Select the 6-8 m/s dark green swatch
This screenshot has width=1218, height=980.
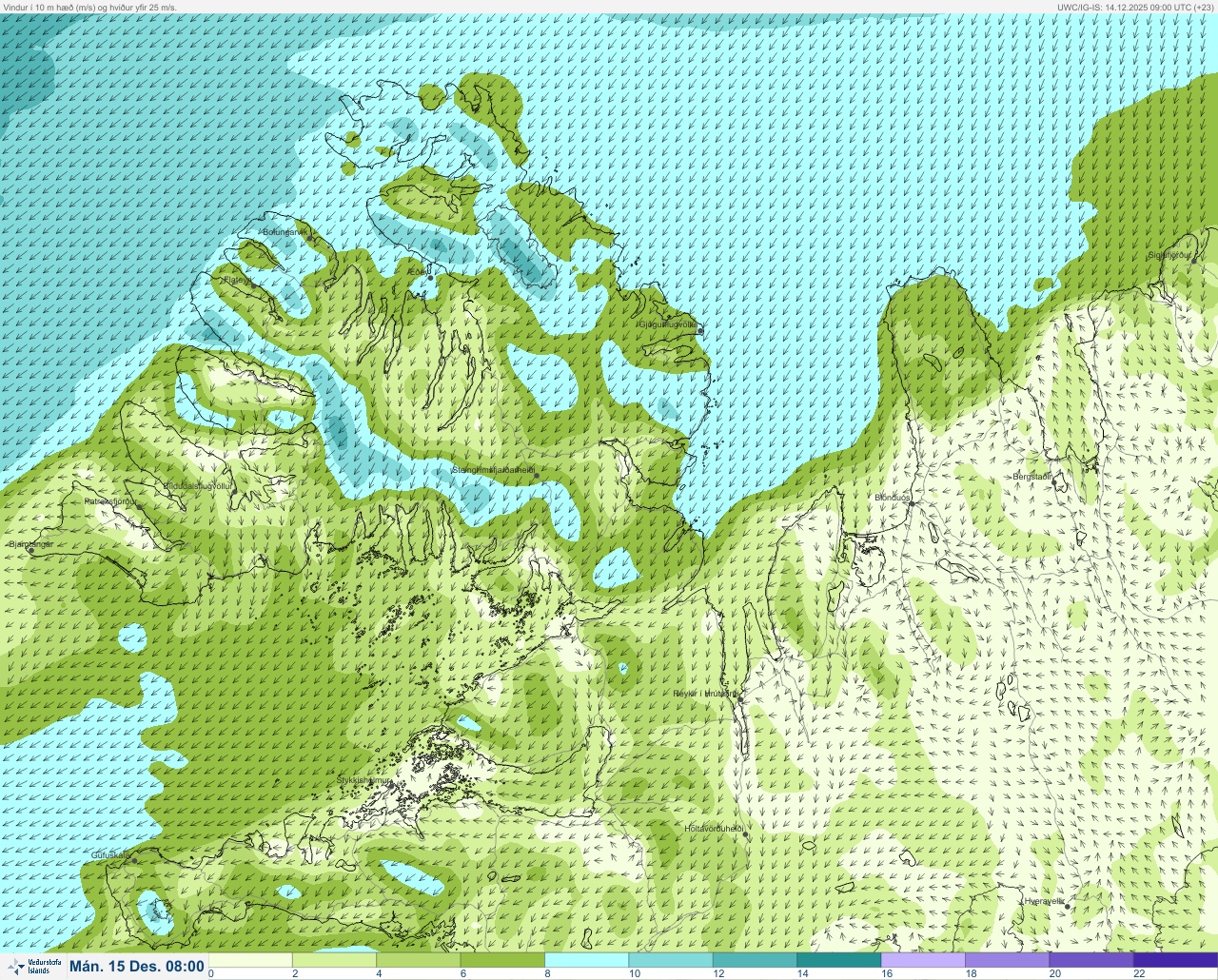502,960
